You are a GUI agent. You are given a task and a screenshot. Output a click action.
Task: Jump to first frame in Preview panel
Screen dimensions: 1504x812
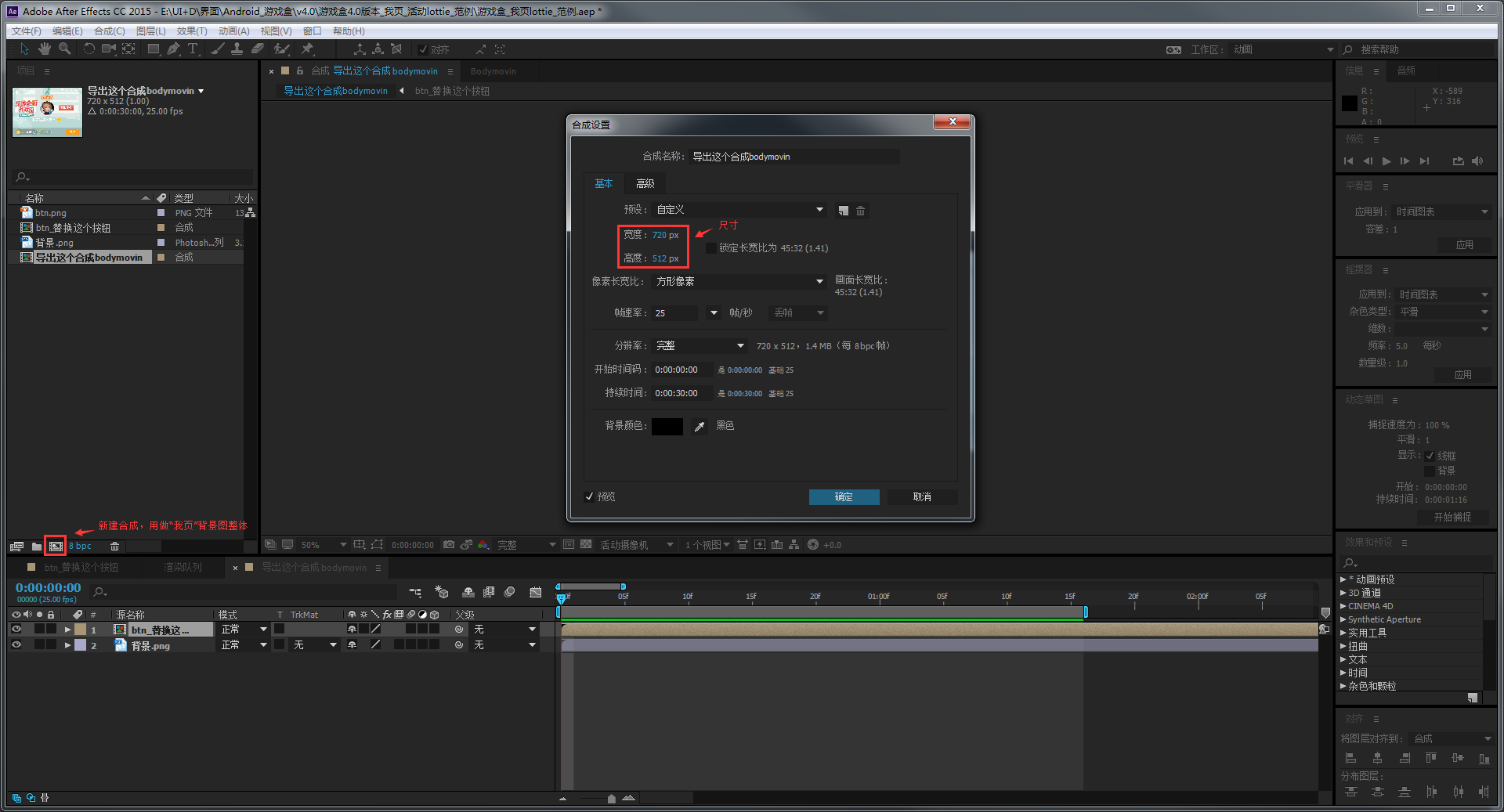click(x=1348, y=161)
